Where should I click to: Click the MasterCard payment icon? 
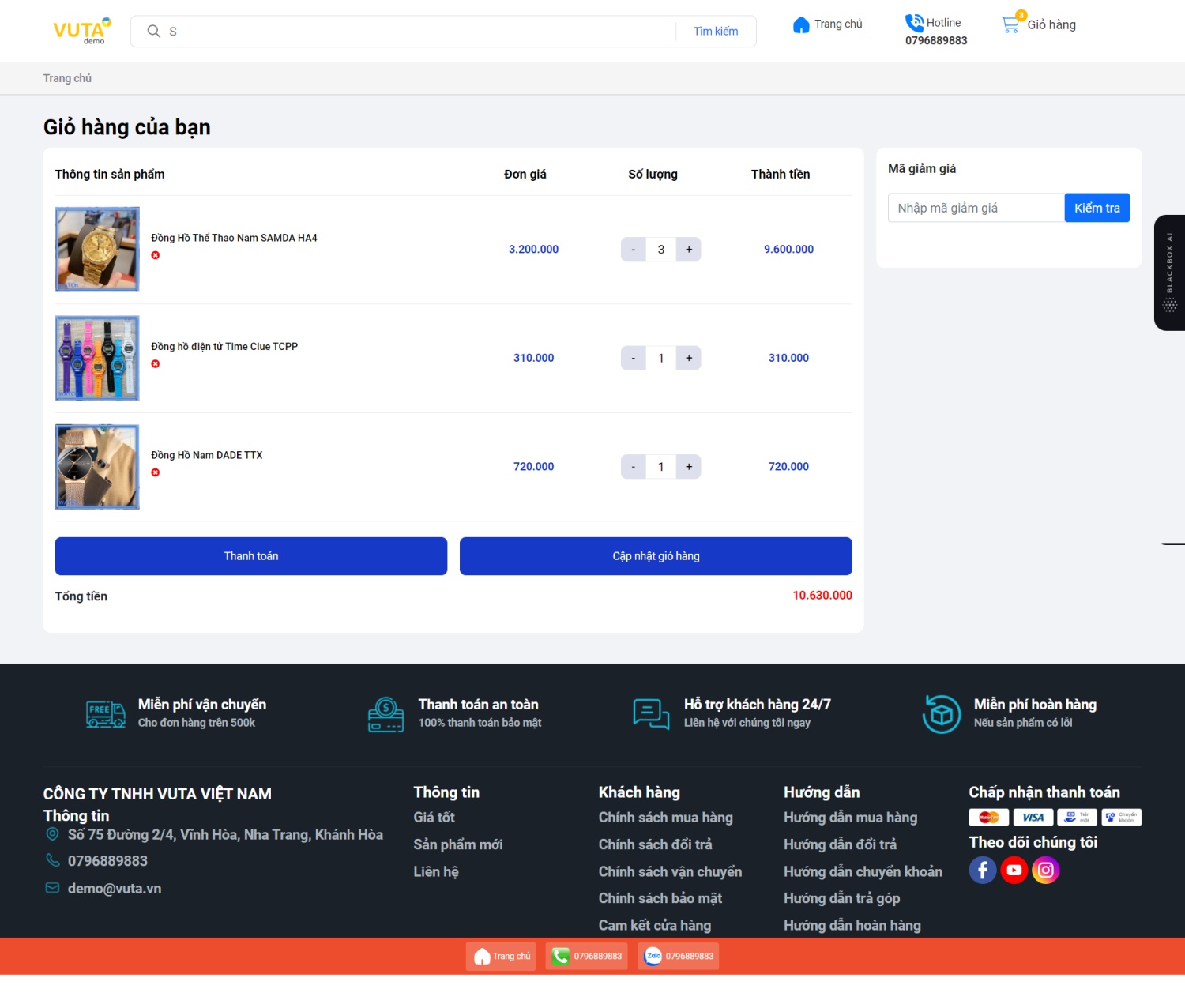989,818
